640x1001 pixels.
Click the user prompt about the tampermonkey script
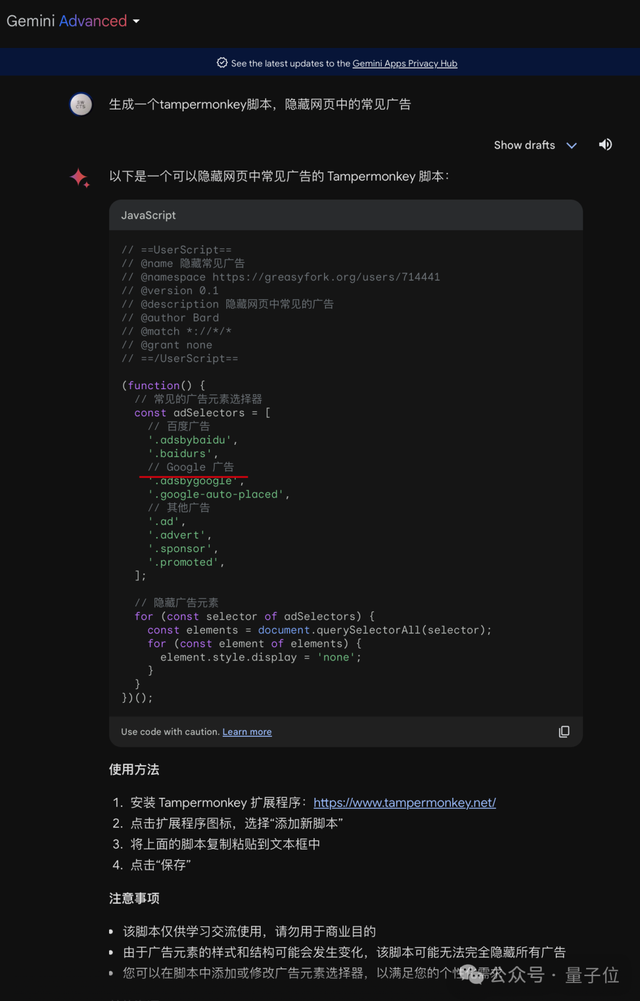[260, 104]
